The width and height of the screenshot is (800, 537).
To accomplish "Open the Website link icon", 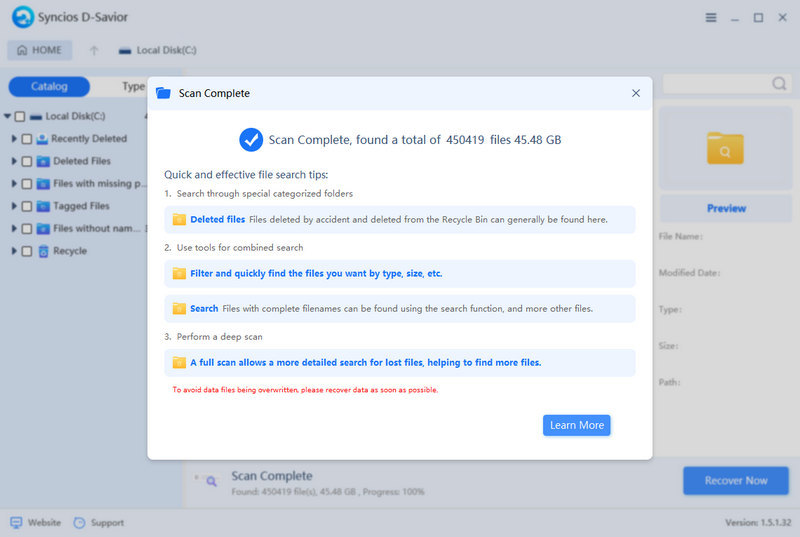I will pyautogui.click(x=16, y=522).
